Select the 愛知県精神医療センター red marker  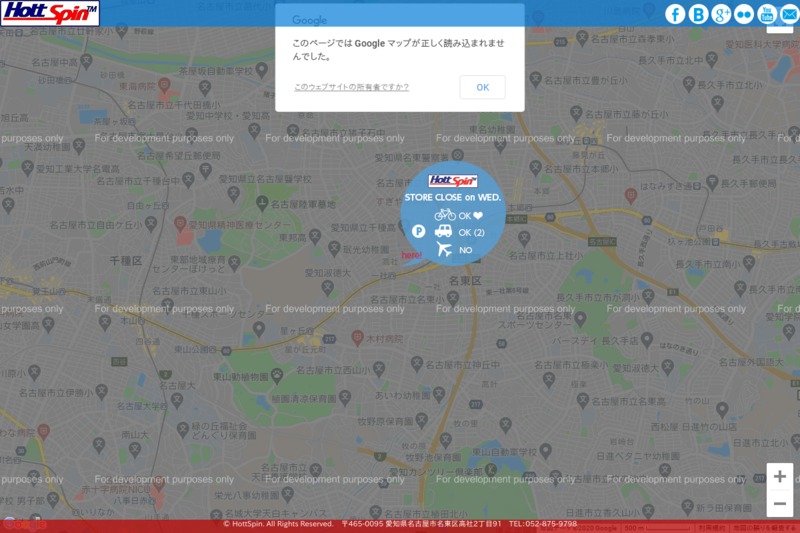180,223
